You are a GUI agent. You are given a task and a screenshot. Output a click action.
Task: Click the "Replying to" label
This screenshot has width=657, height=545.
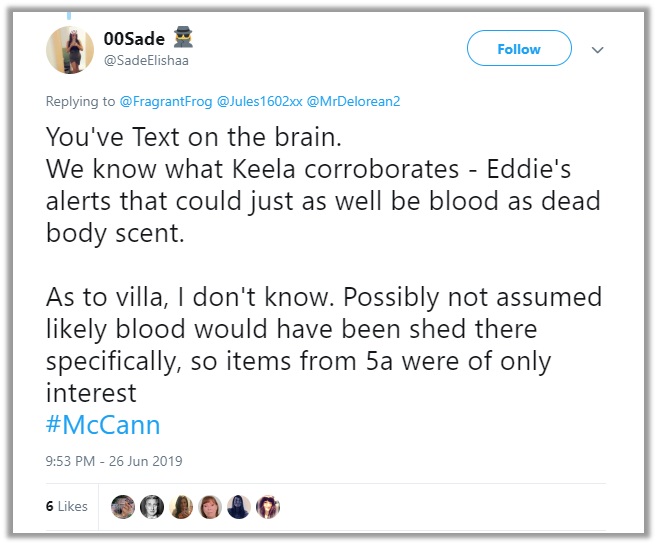tap(81, 102)
